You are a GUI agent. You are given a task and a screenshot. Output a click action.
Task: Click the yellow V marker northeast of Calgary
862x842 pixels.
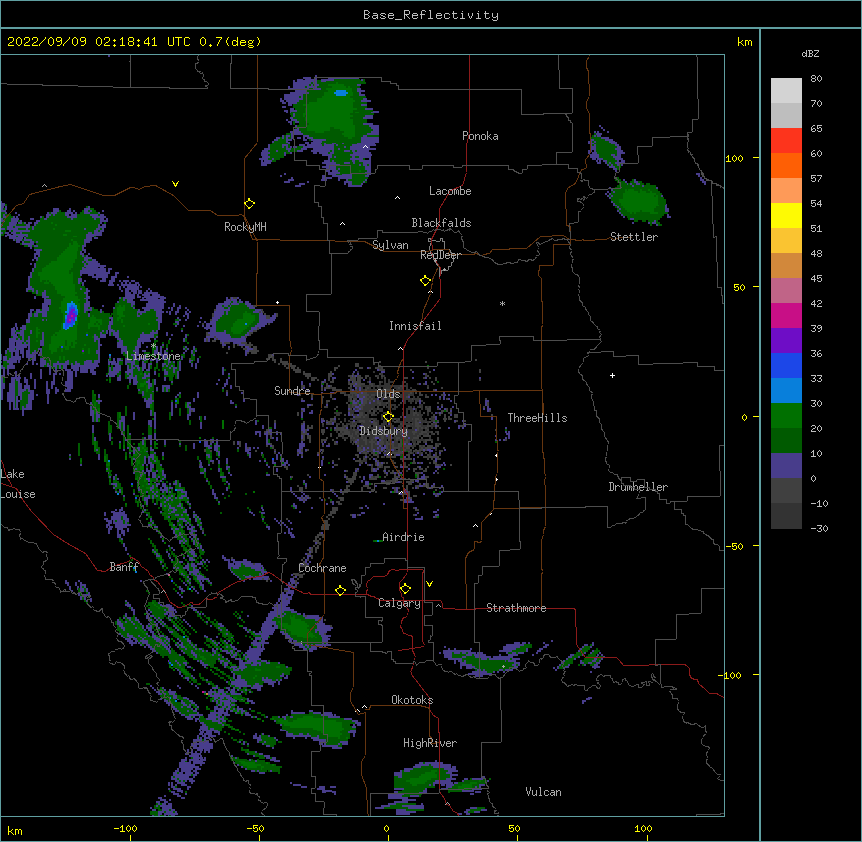click(429, 584)
